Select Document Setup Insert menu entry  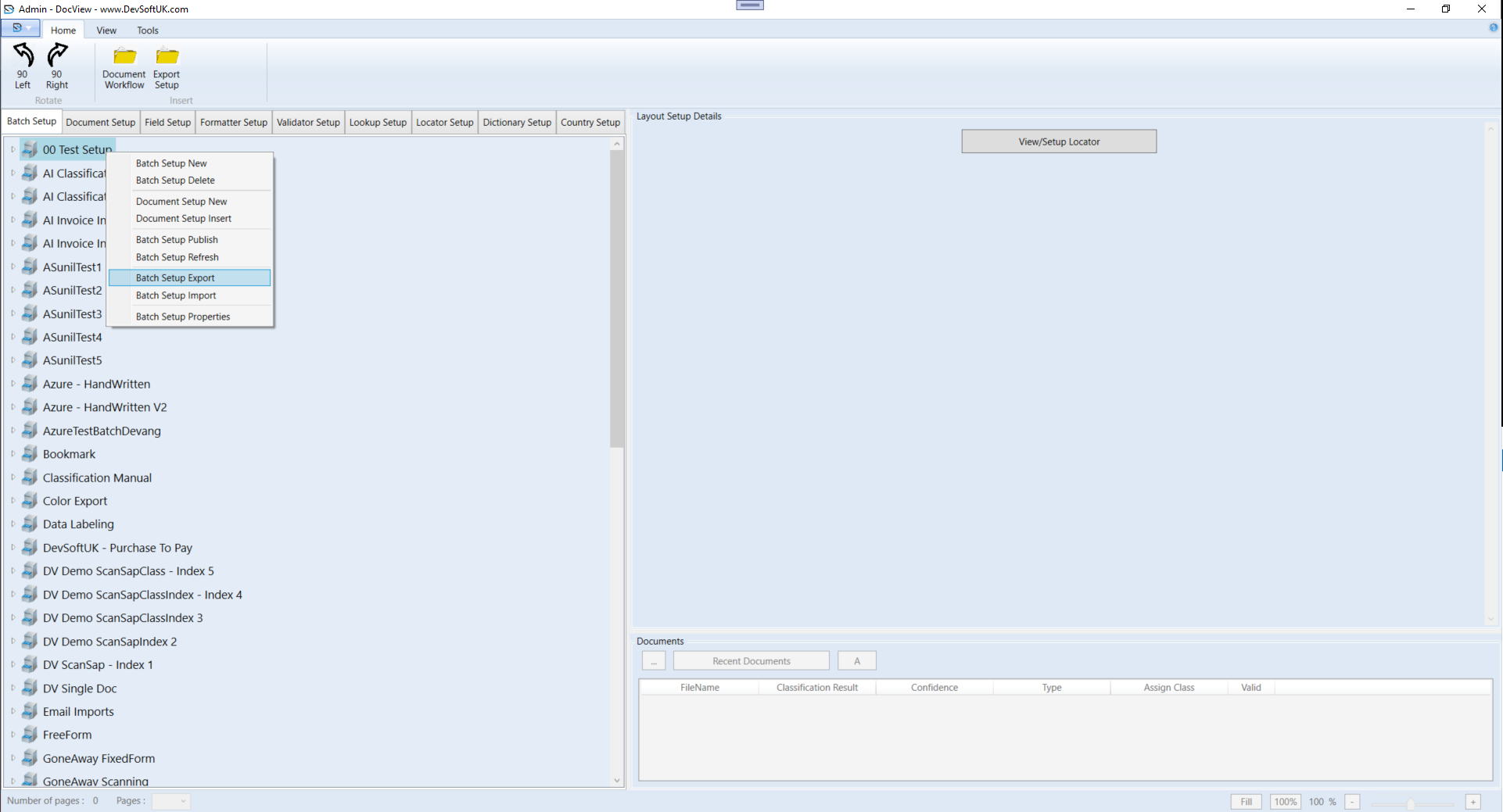190,219
